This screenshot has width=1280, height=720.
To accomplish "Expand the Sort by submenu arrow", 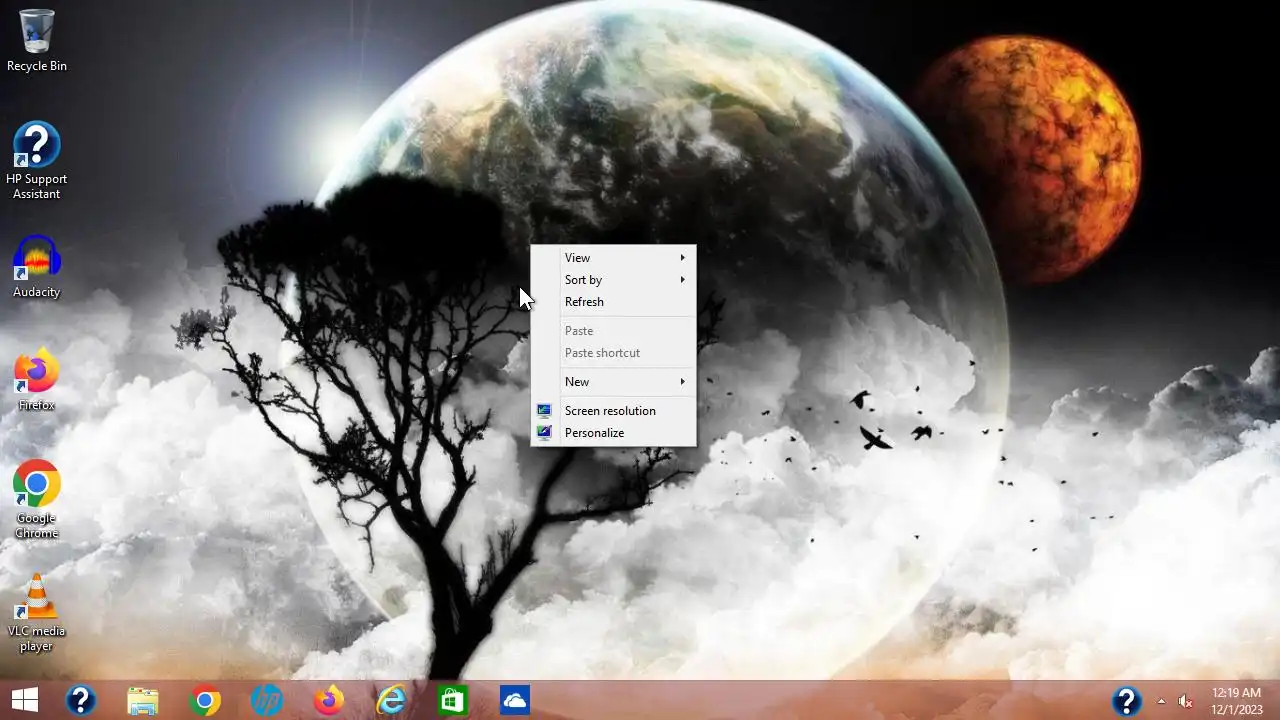I will click(x=683, y=280).
